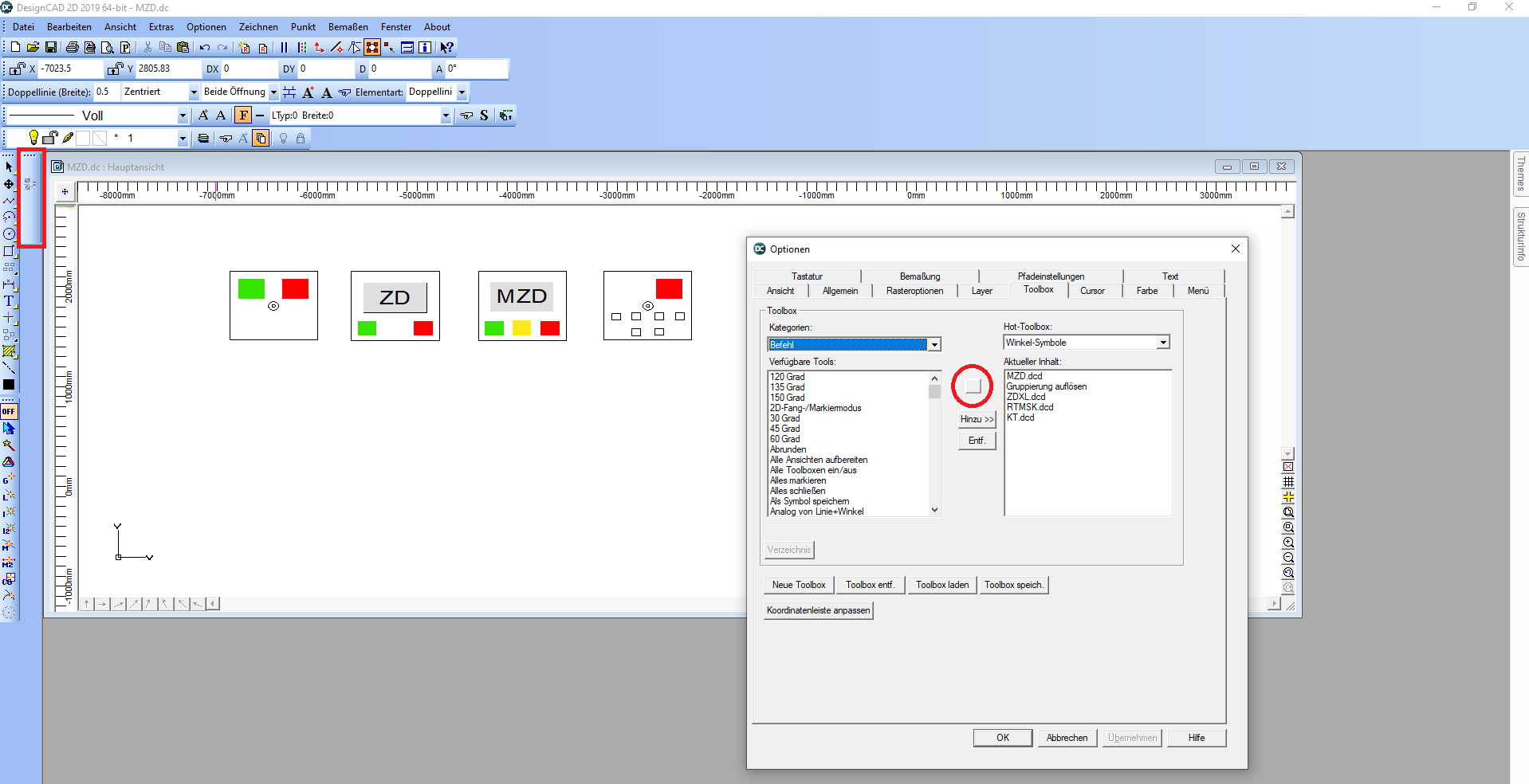Toggle the snap OFF button
Viewport: 1529px width, 784px height.
(9, 411)
